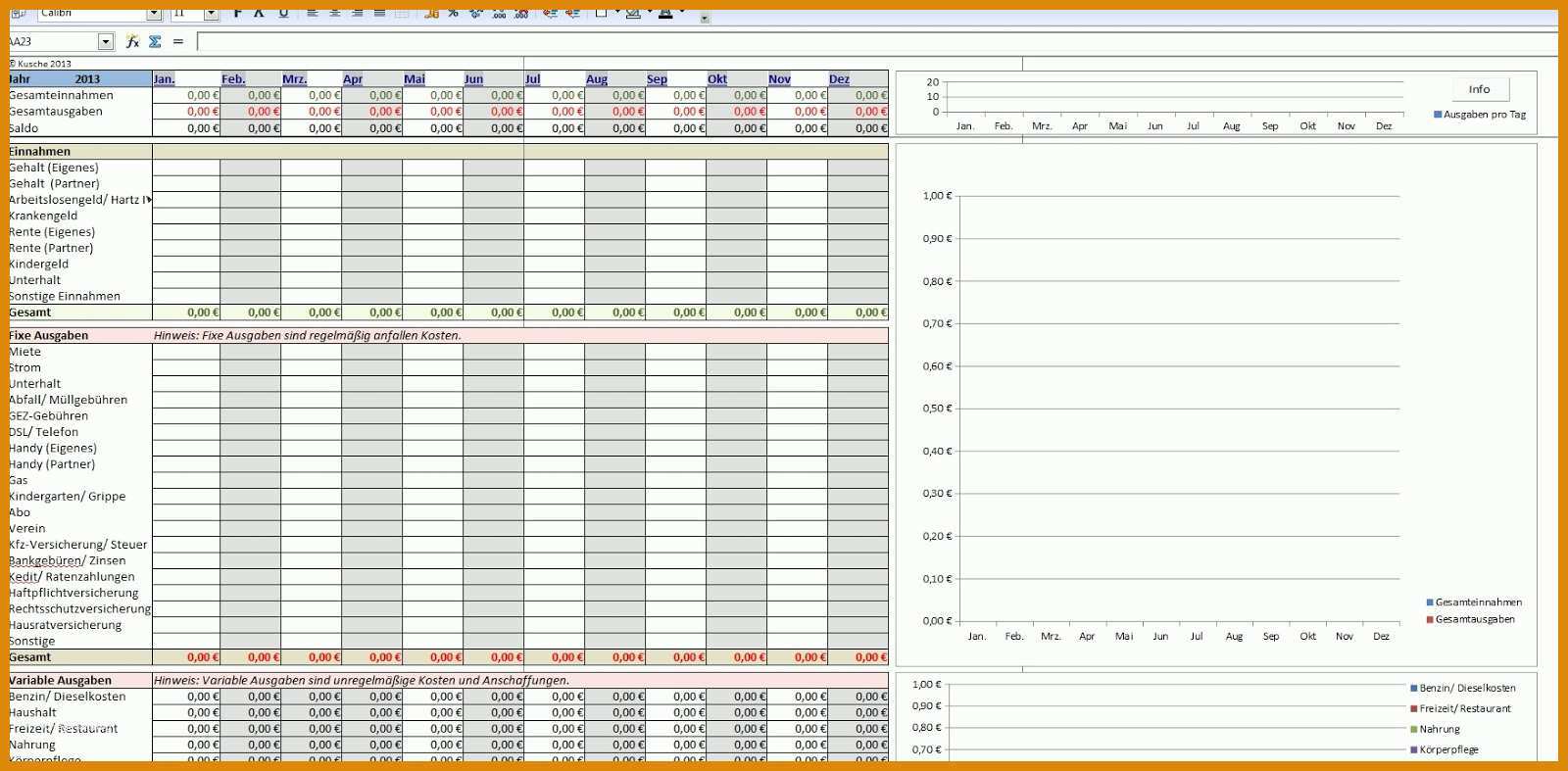Select the 'Variable Ausgaben' section header

tap(61, 680)
